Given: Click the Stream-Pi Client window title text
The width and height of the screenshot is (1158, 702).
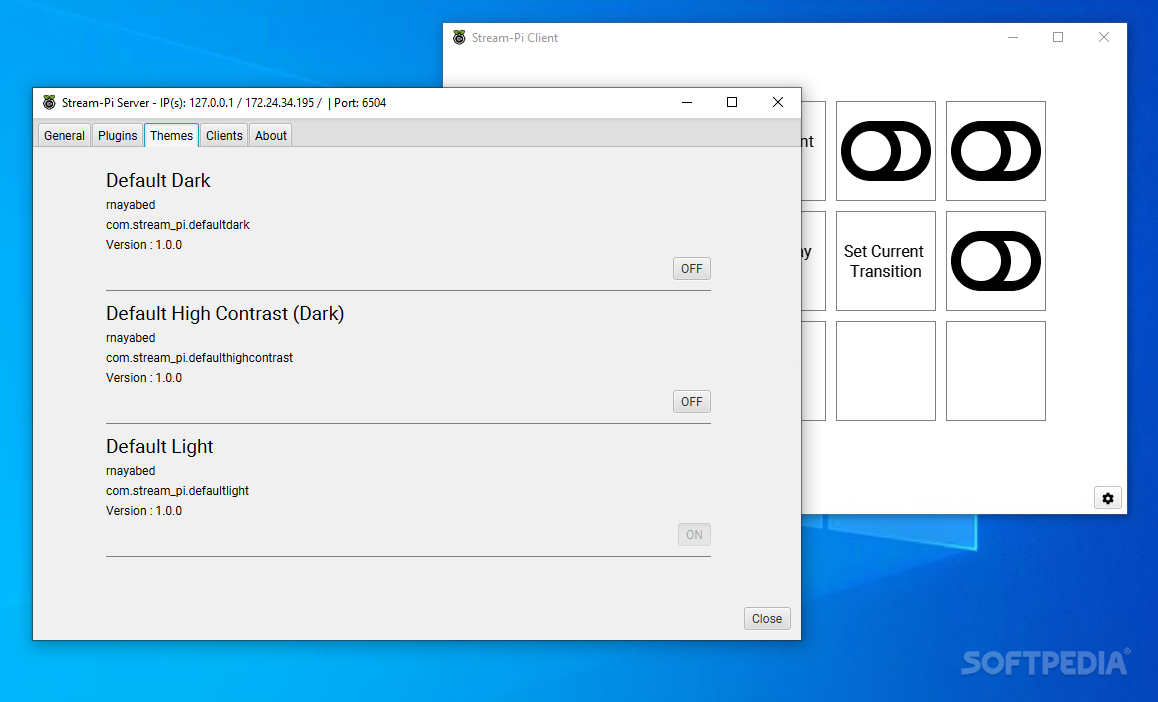Looking at the screenshot, I should (515, 38).
